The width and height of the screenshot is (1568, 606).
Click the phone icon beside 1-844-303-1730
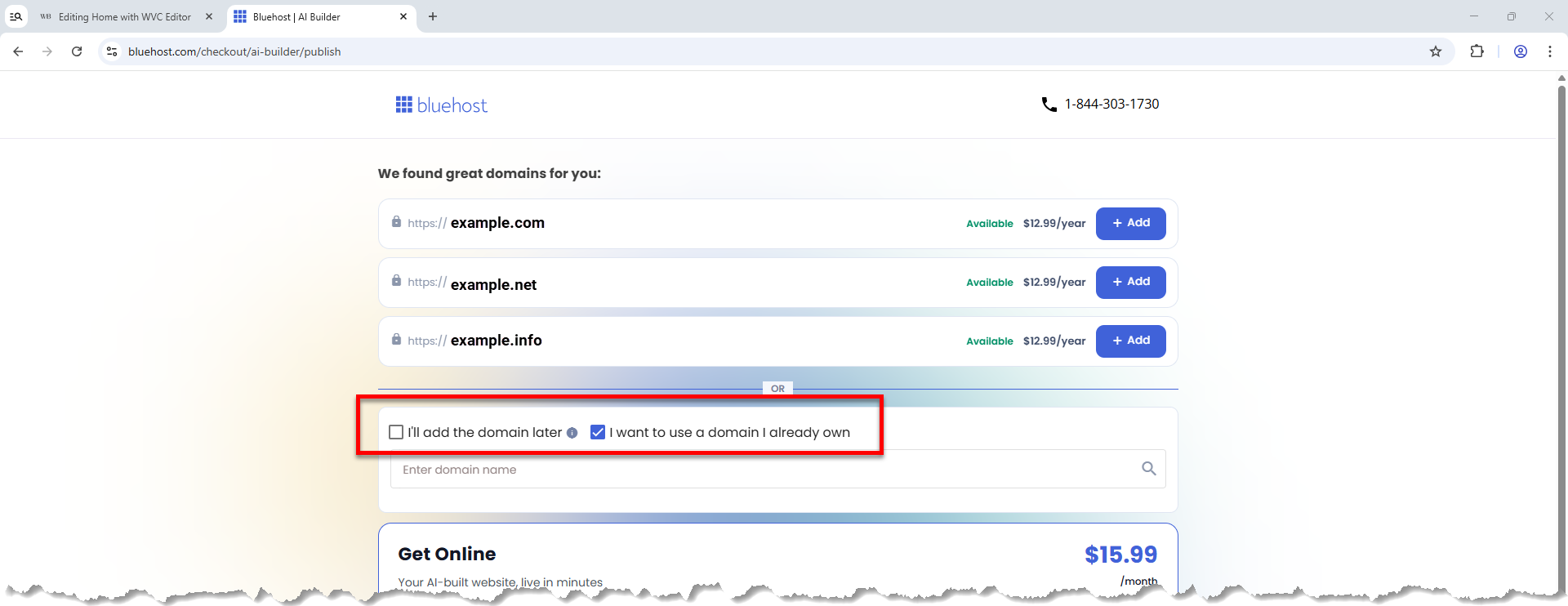(x=1049, y=105)
